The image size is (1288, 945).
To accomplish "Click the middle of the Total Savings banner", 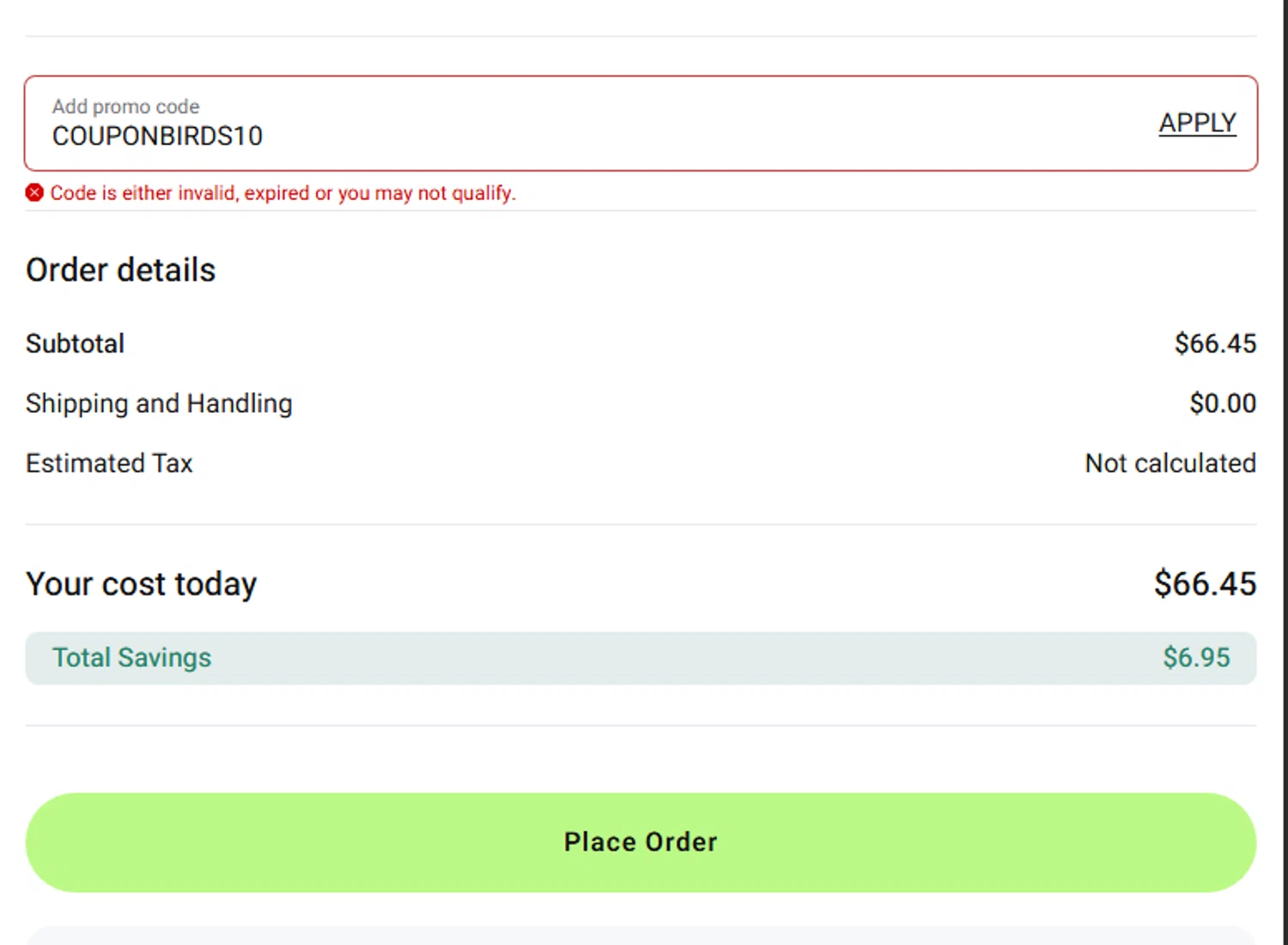I will pyautogui.click(x=641, y=658).
